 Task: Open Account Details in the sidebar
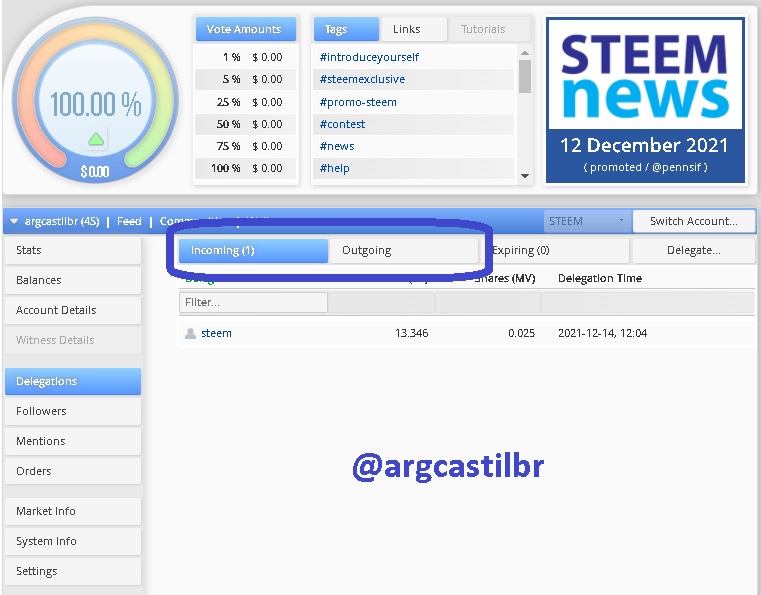pos(73,310)
